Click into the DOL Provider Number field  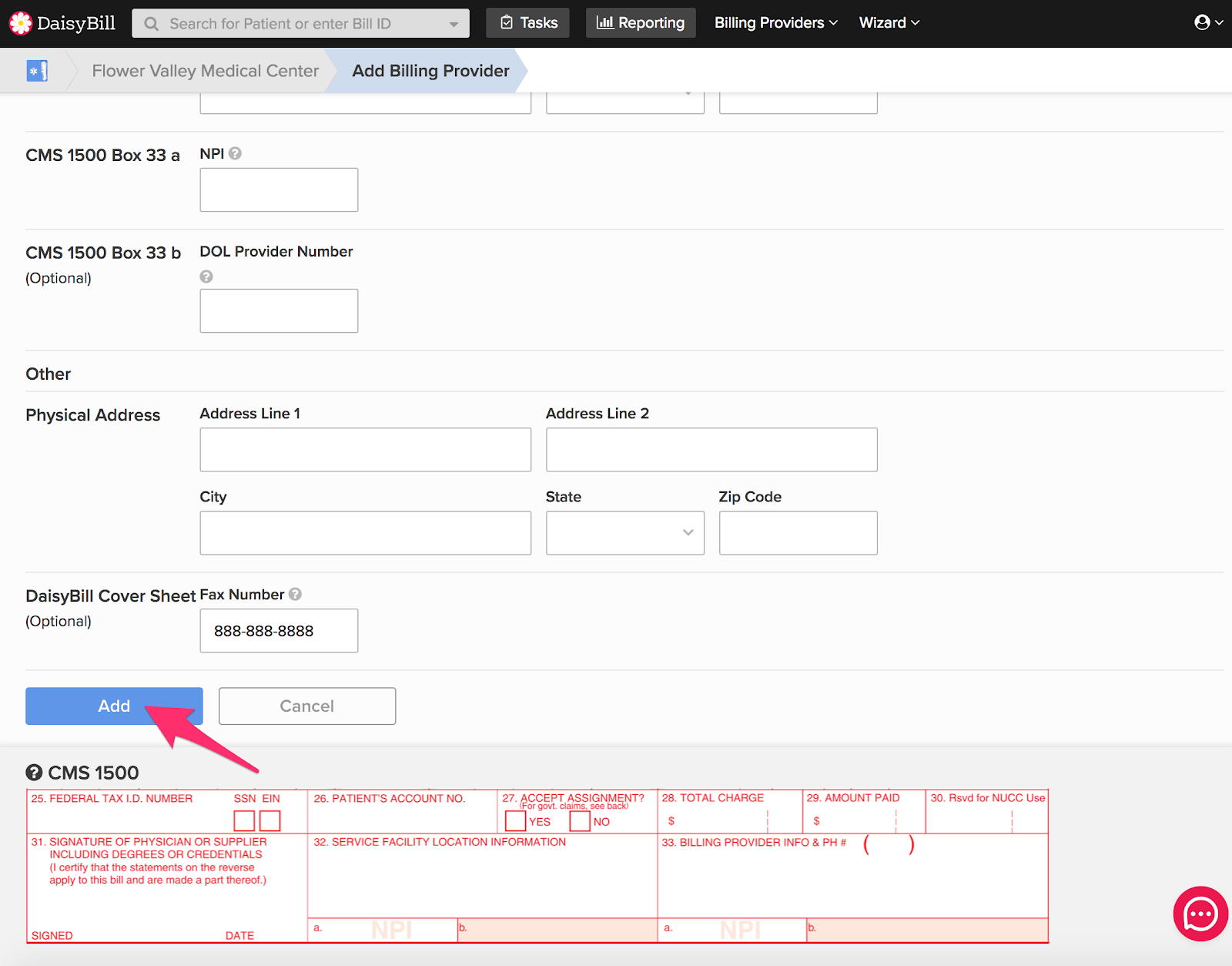click(x=279, y=311)
